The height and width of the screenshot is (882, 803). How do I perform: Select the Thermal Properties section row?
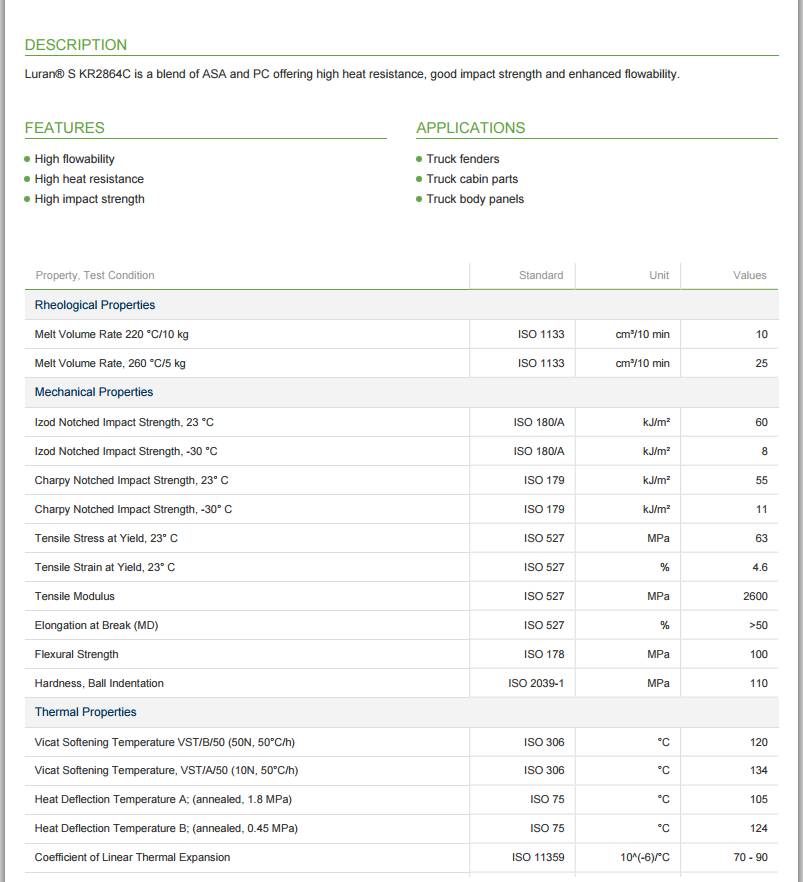point(86,712)
